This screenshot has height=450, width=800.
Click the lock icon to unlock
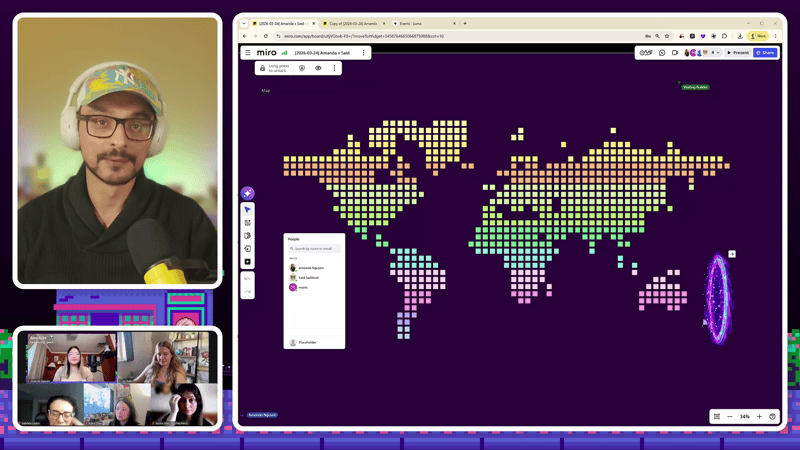(262, 68)
